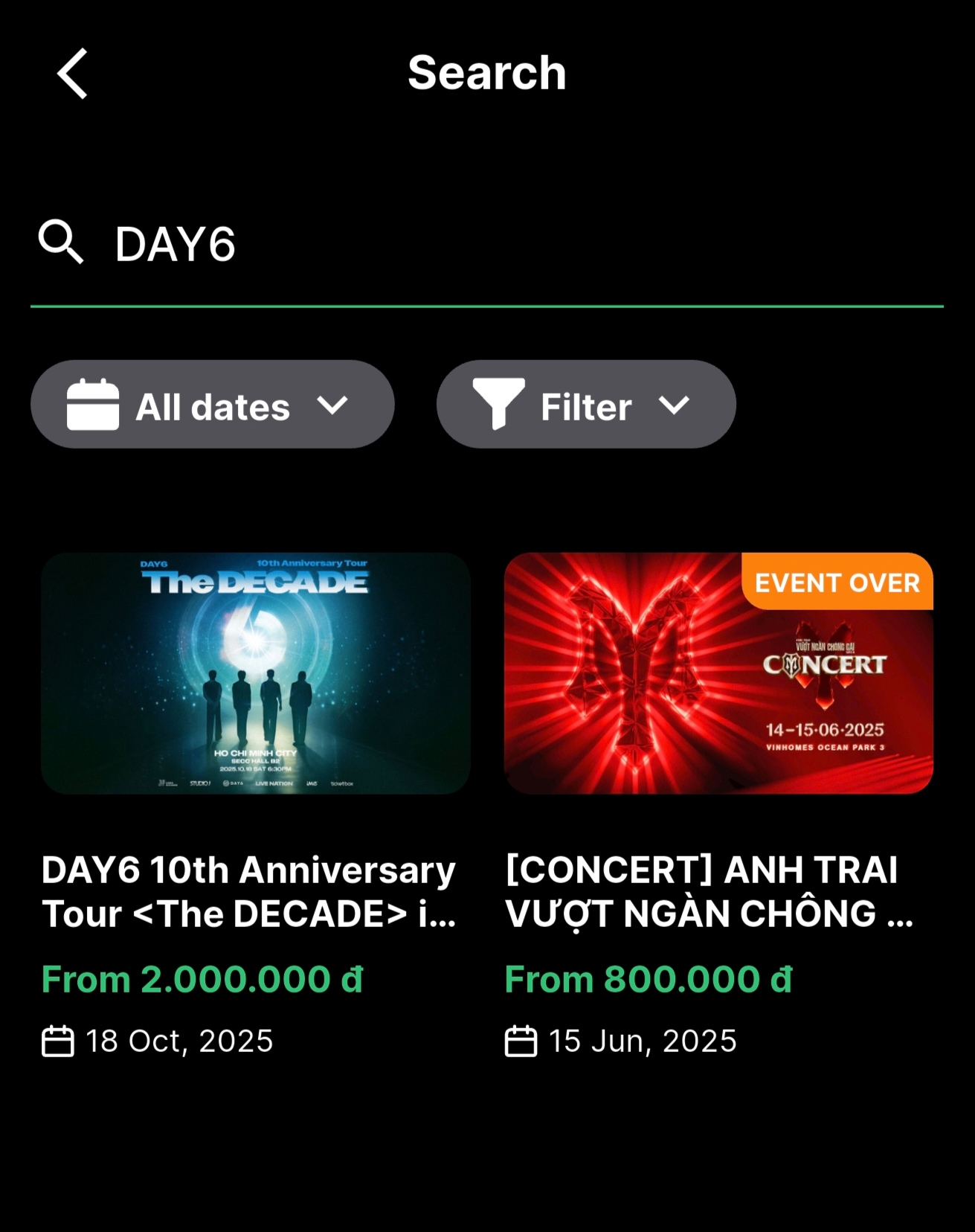The image size is (975, 1232).
Task: Open the Filter options button
Action: (586, 404)
